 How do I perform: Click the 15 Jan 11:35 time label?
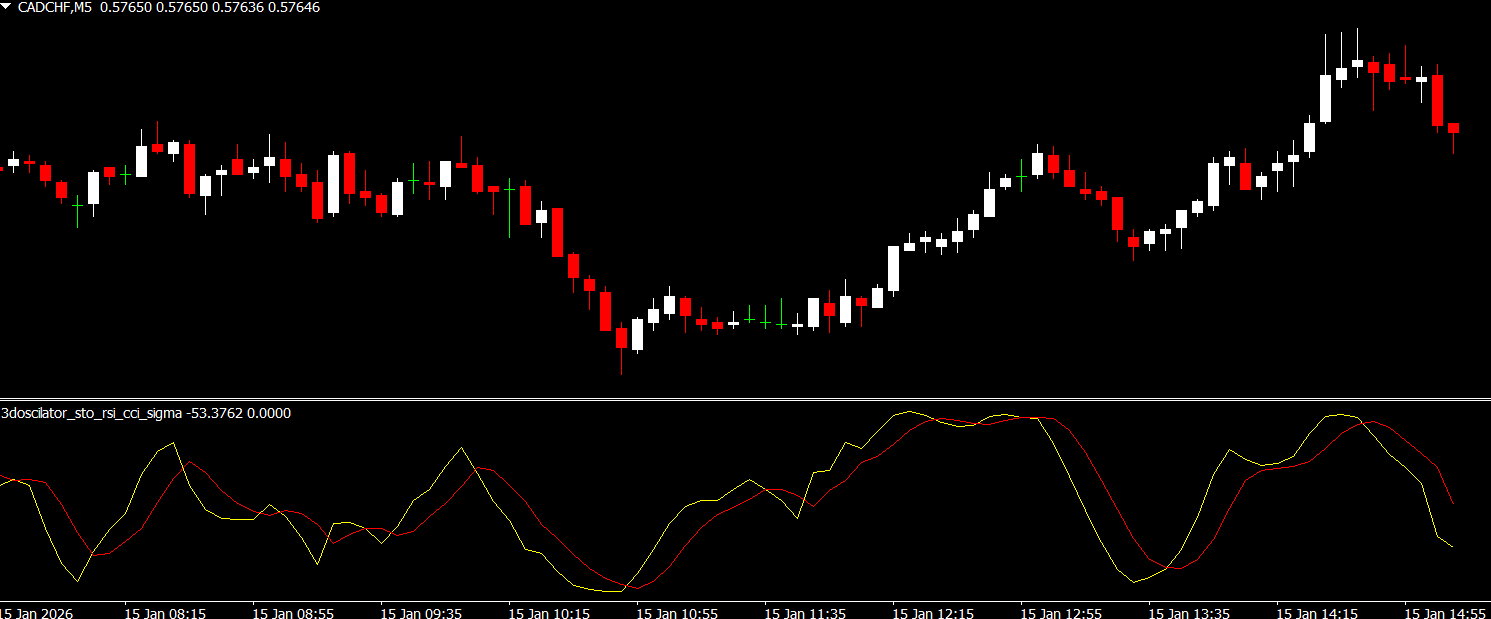[805, 611]
